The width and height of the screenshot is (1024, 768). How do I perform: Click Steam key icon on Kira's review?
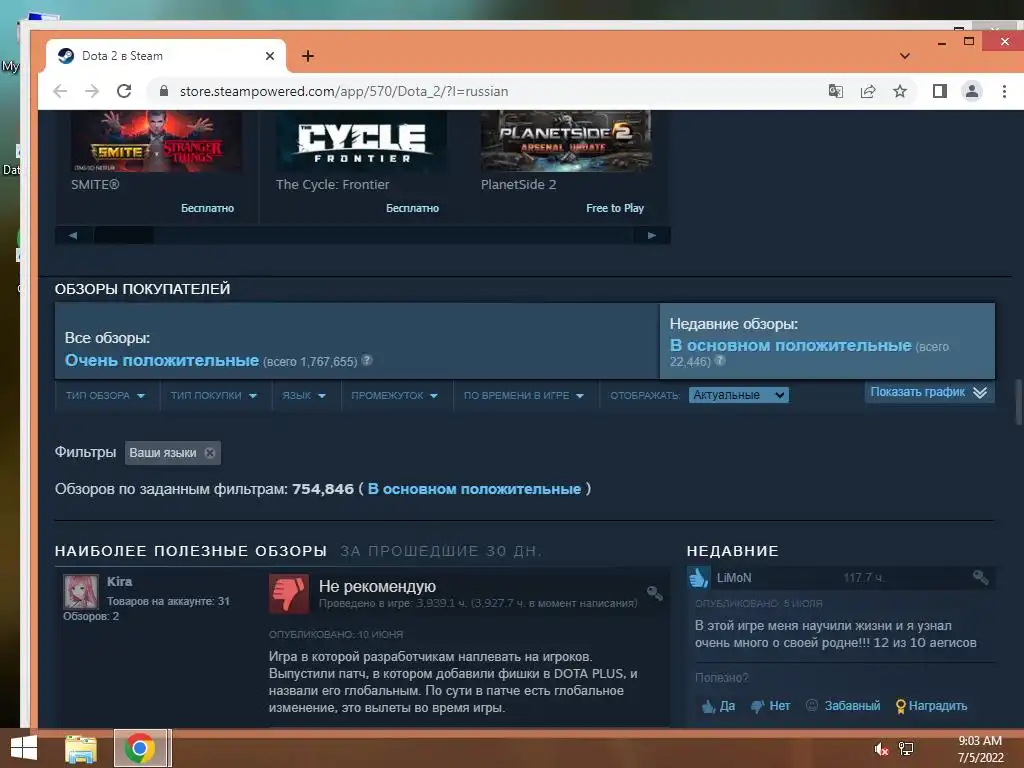point(654,593)
